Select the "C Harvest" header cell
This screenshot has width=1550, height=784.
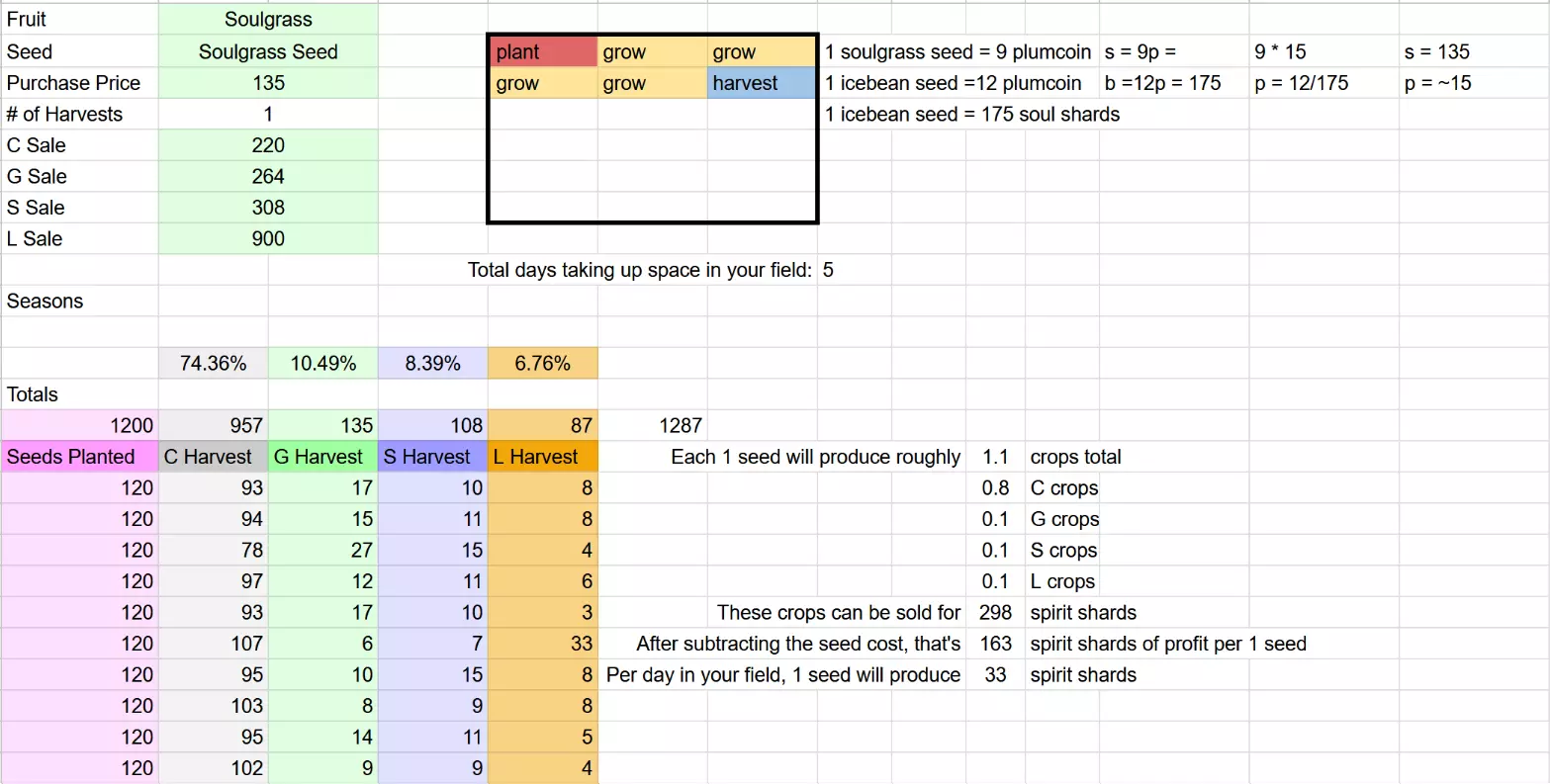(213, 457)
